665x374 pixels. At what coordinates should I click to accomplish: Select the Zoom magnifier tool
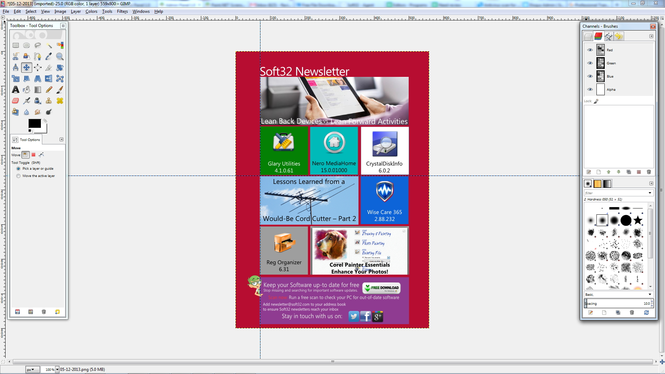60,56
